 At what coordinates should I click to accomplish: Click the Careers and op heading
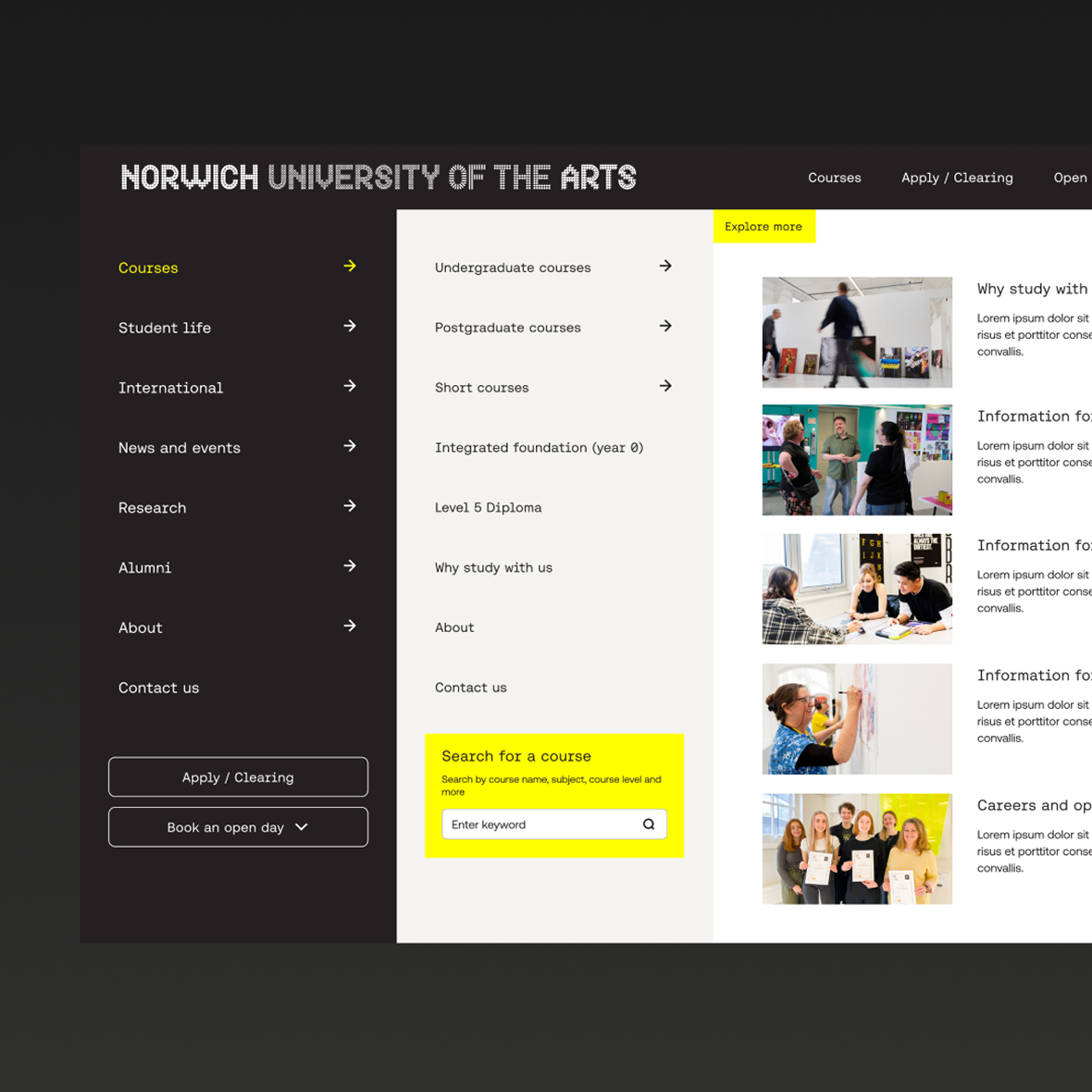1034,805
